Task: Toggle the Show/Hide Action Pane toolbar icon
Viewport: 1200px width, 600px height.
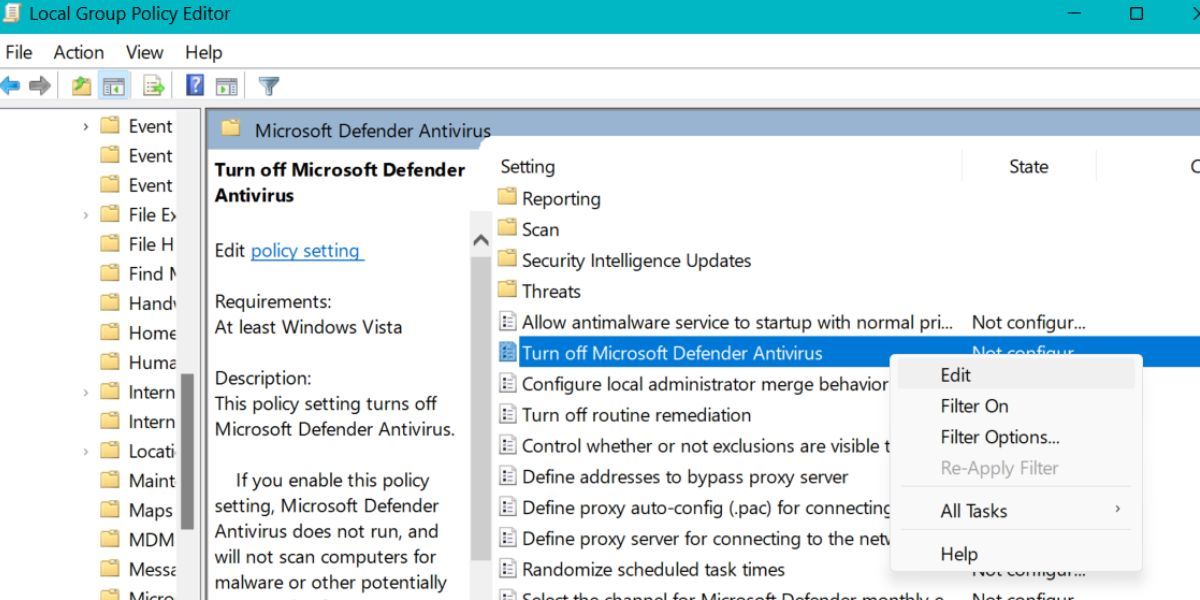Action: point(227,84)
